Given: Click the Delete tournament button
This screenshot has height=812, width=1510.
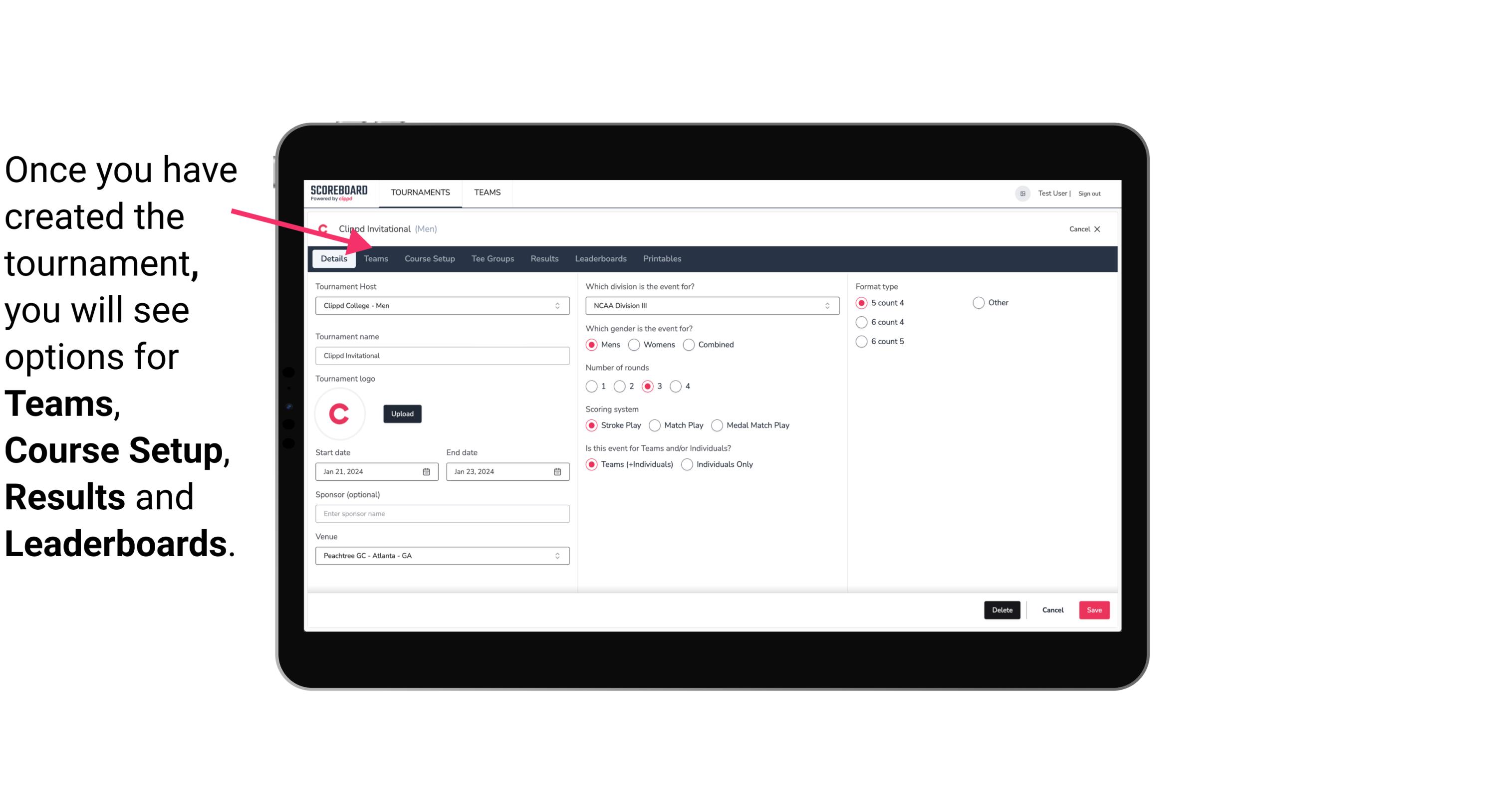Looking at the screenshot, I should pyautogui.click(x=1001, y=609).
